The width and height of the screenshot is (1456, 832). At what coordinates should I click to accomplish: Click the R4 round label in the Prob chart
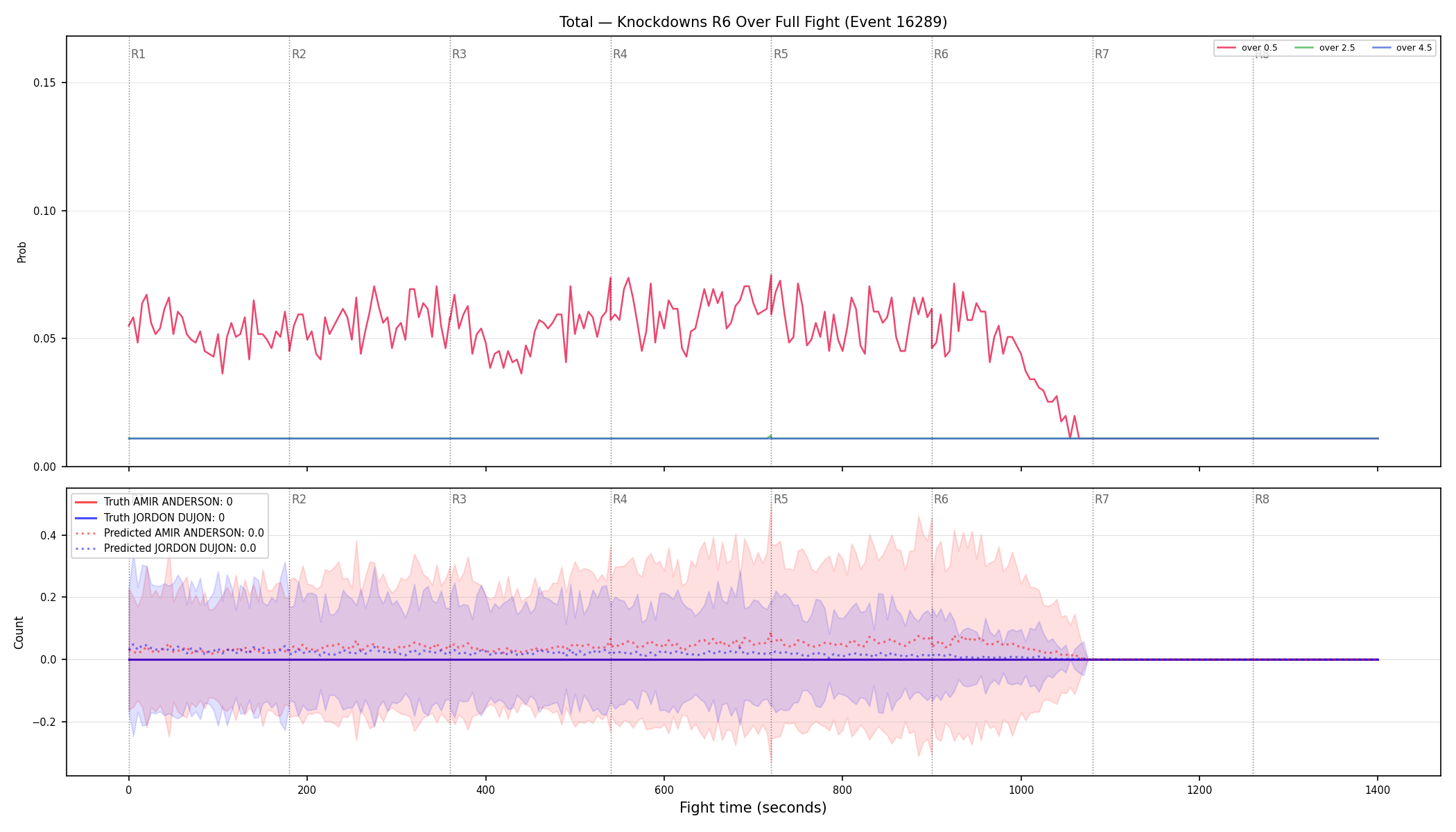(620, 54)
